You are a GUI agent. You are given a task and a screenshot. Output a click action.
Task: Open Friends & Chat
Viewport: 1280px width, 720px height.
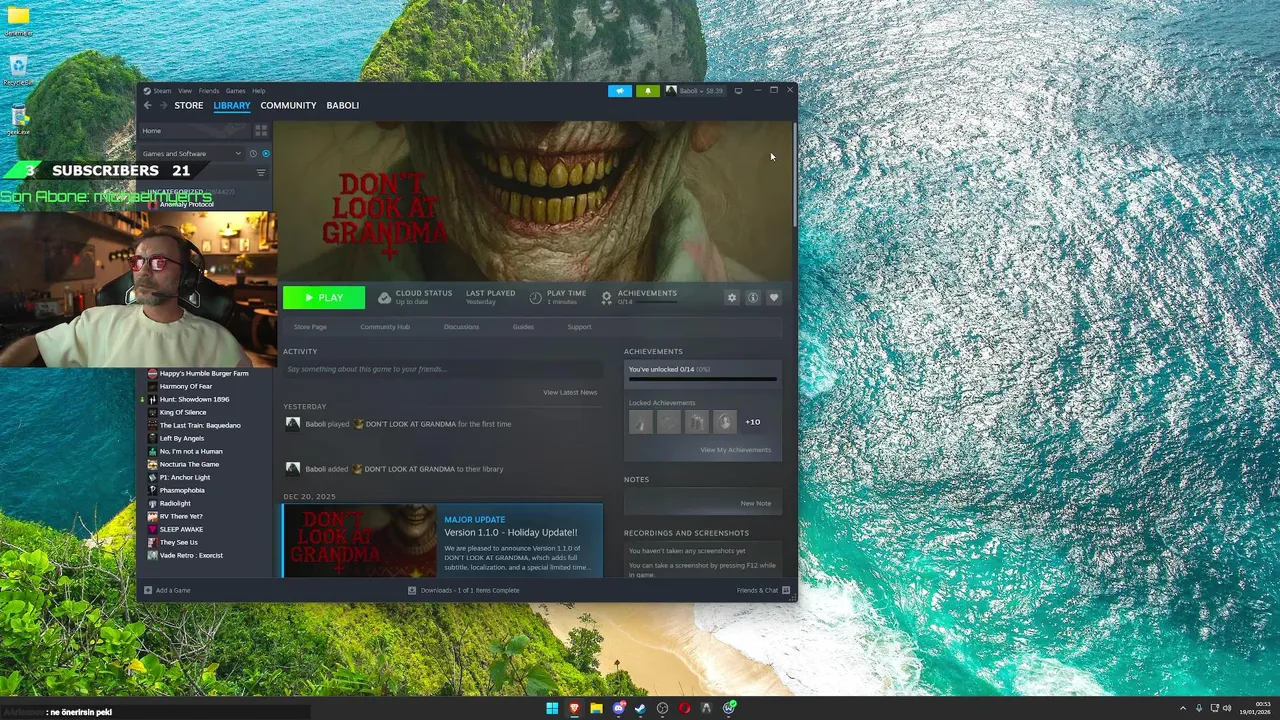[764, 590]
